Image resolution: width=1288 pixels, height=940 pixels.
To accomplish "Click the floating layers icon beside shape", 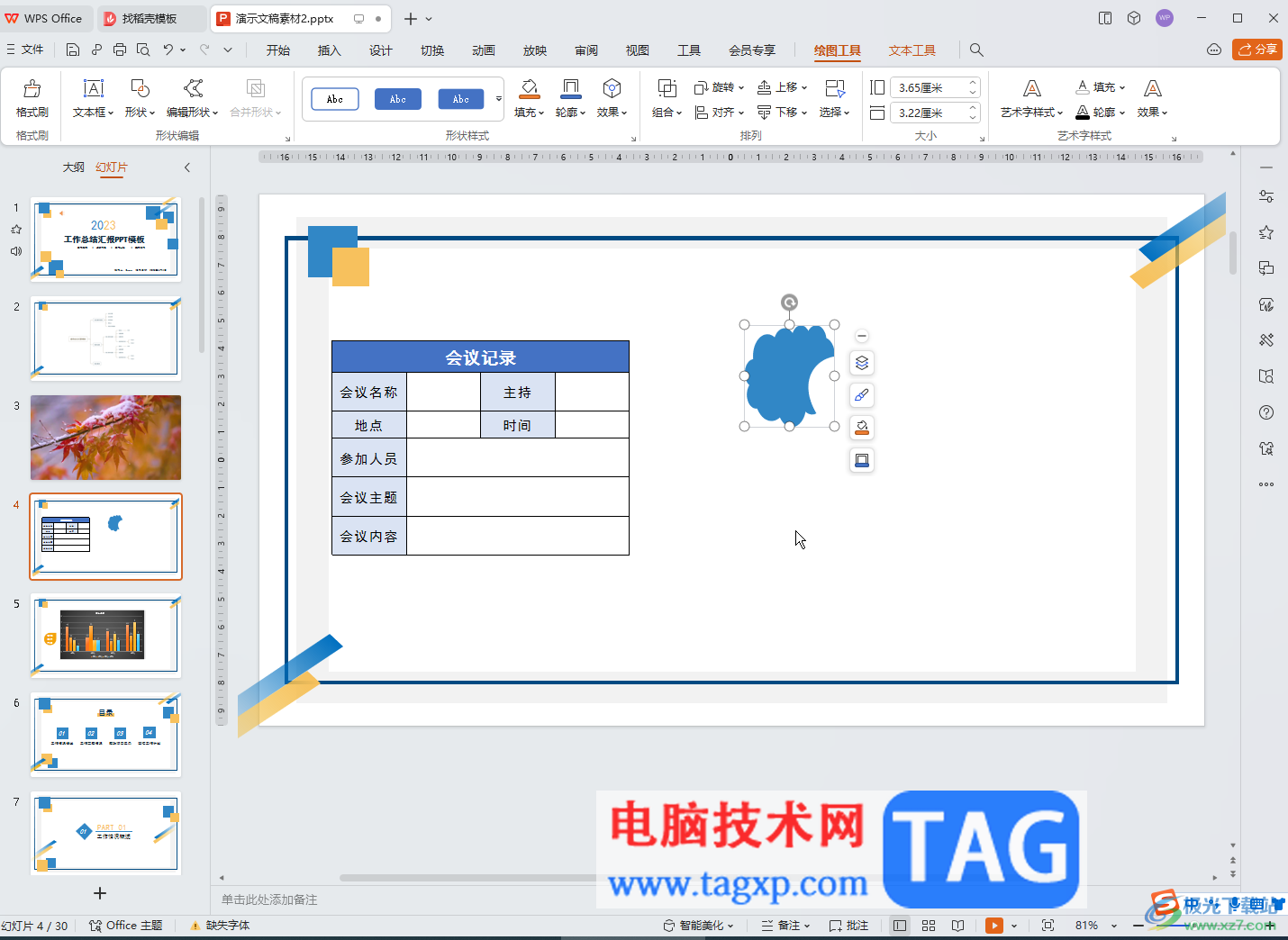I will tap(862, 363).
